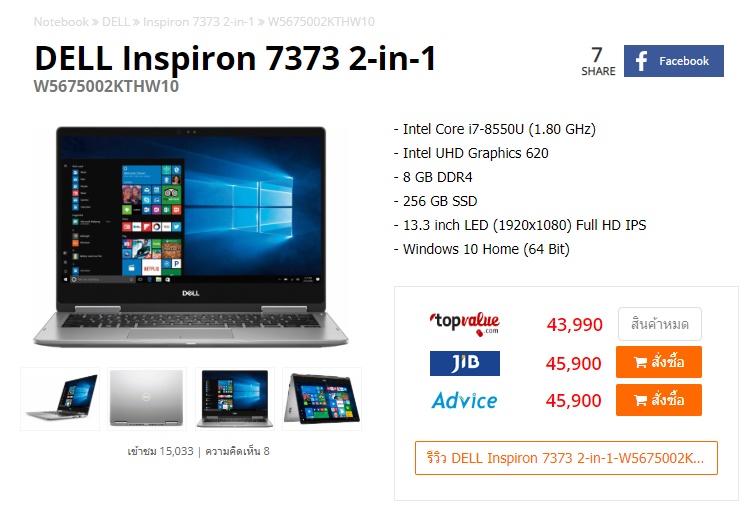This screenshot has height=511, width=746.
Task: Select the W5675002KTHW10 breadcrumb item
Action: [321, 22]
